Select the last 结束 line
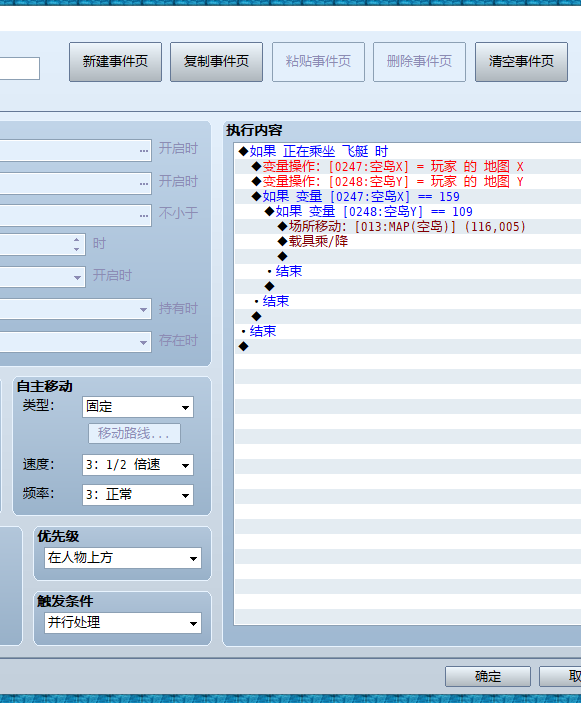 coord(408,331)
